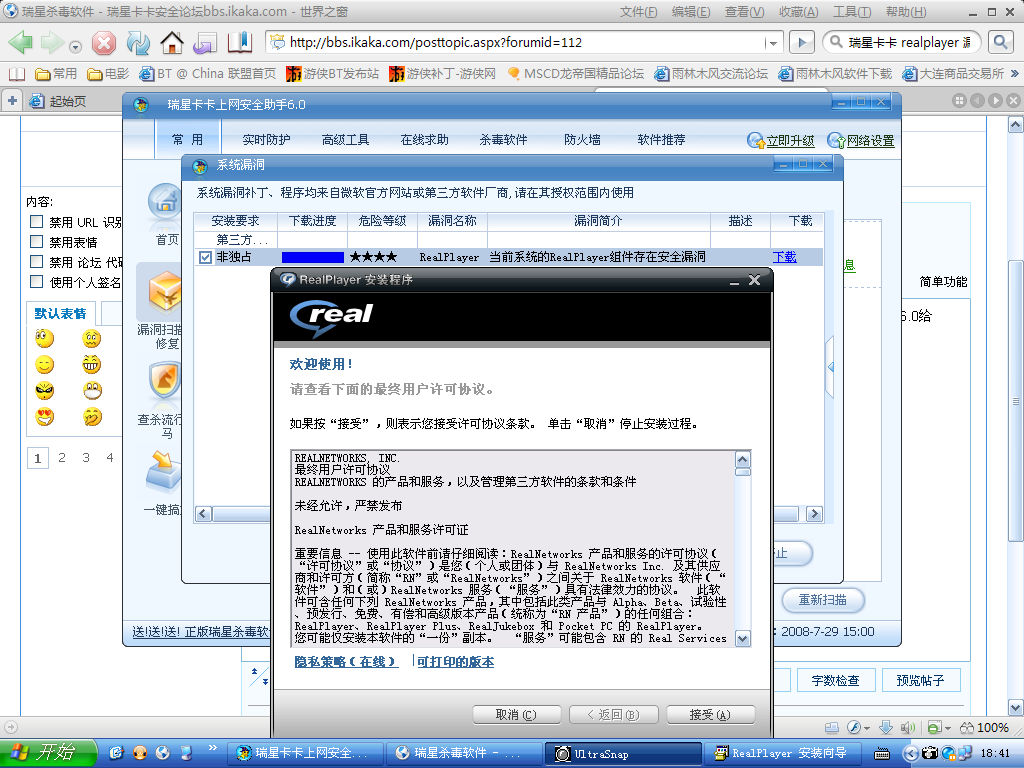
Task: Click 取消(C) in RealPlayer installer
Action: point(516,715)
